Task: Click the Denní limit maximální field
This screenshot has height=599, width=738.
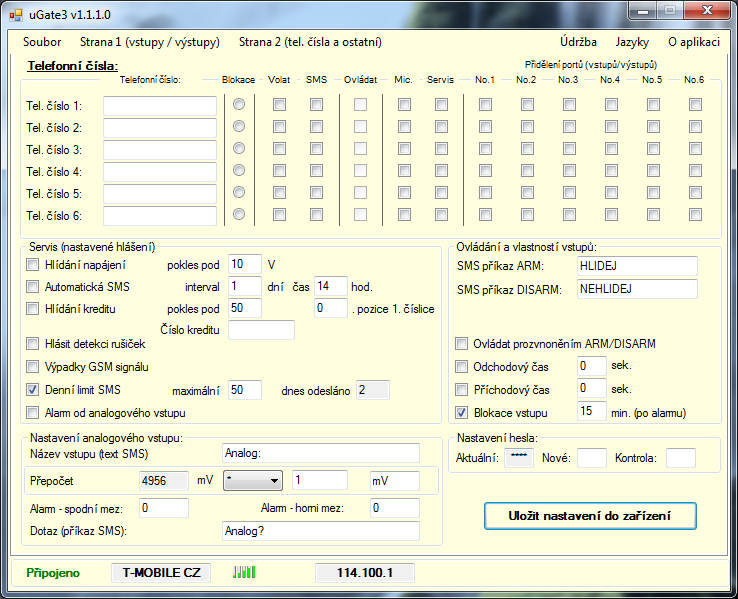Action: (245, 390)
